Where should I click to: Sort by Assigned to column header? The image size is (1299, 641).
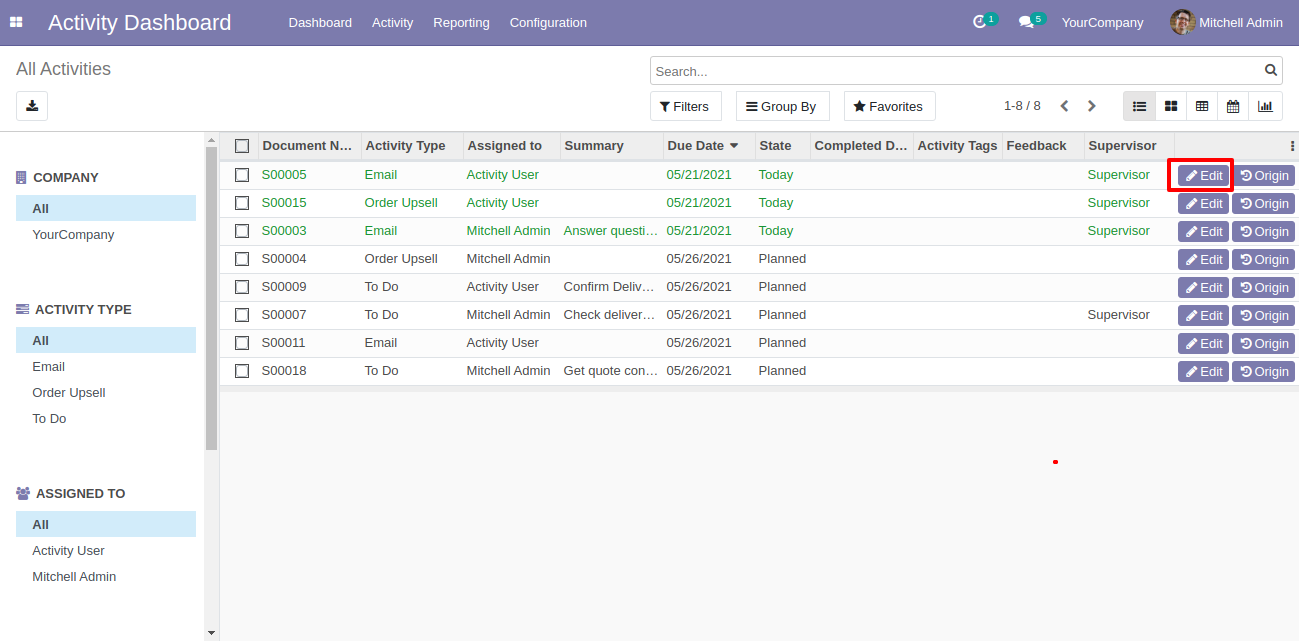point(512,146)
